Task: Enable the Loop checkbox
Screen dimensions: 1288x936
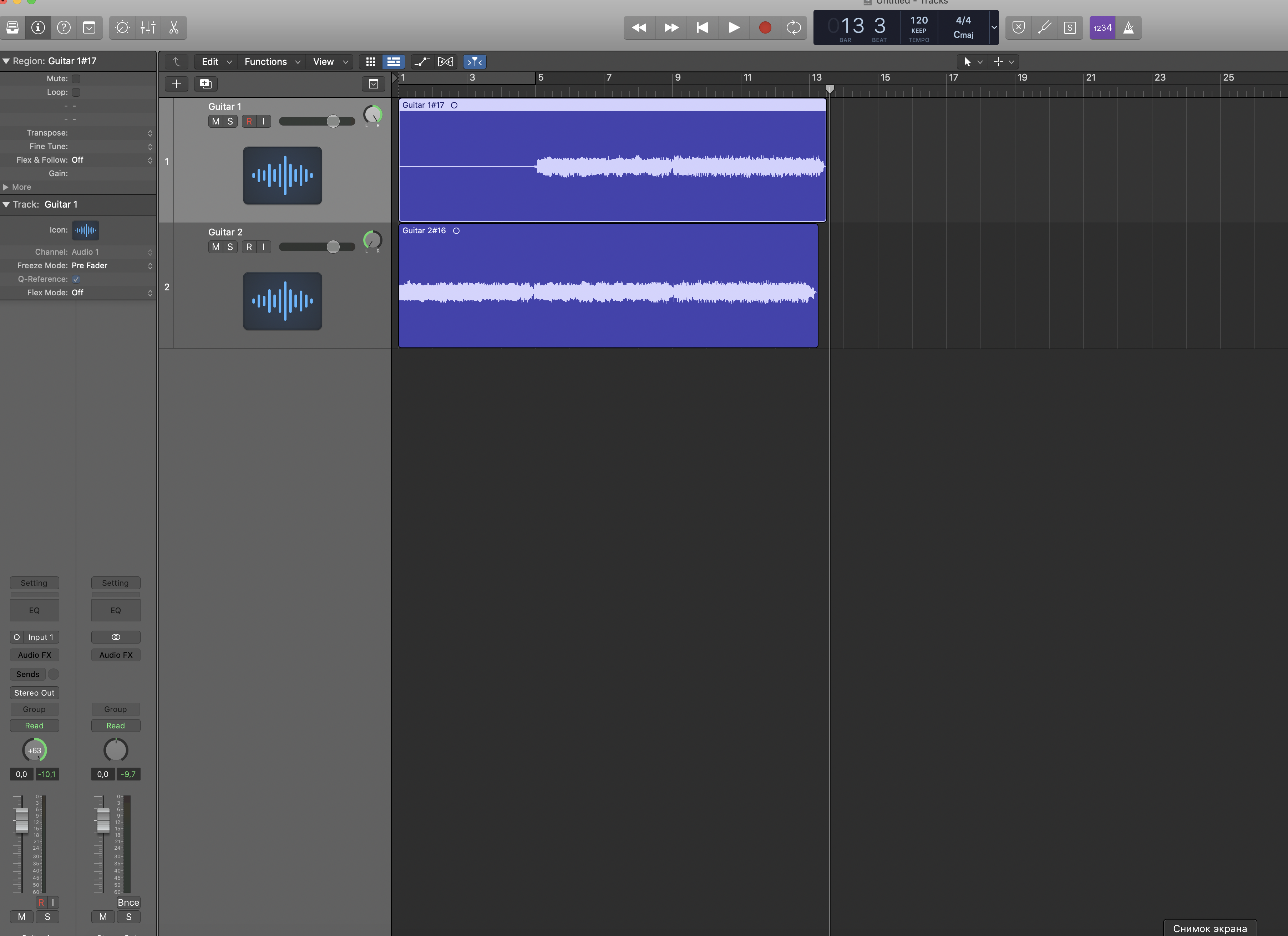Action: (76, 92)
